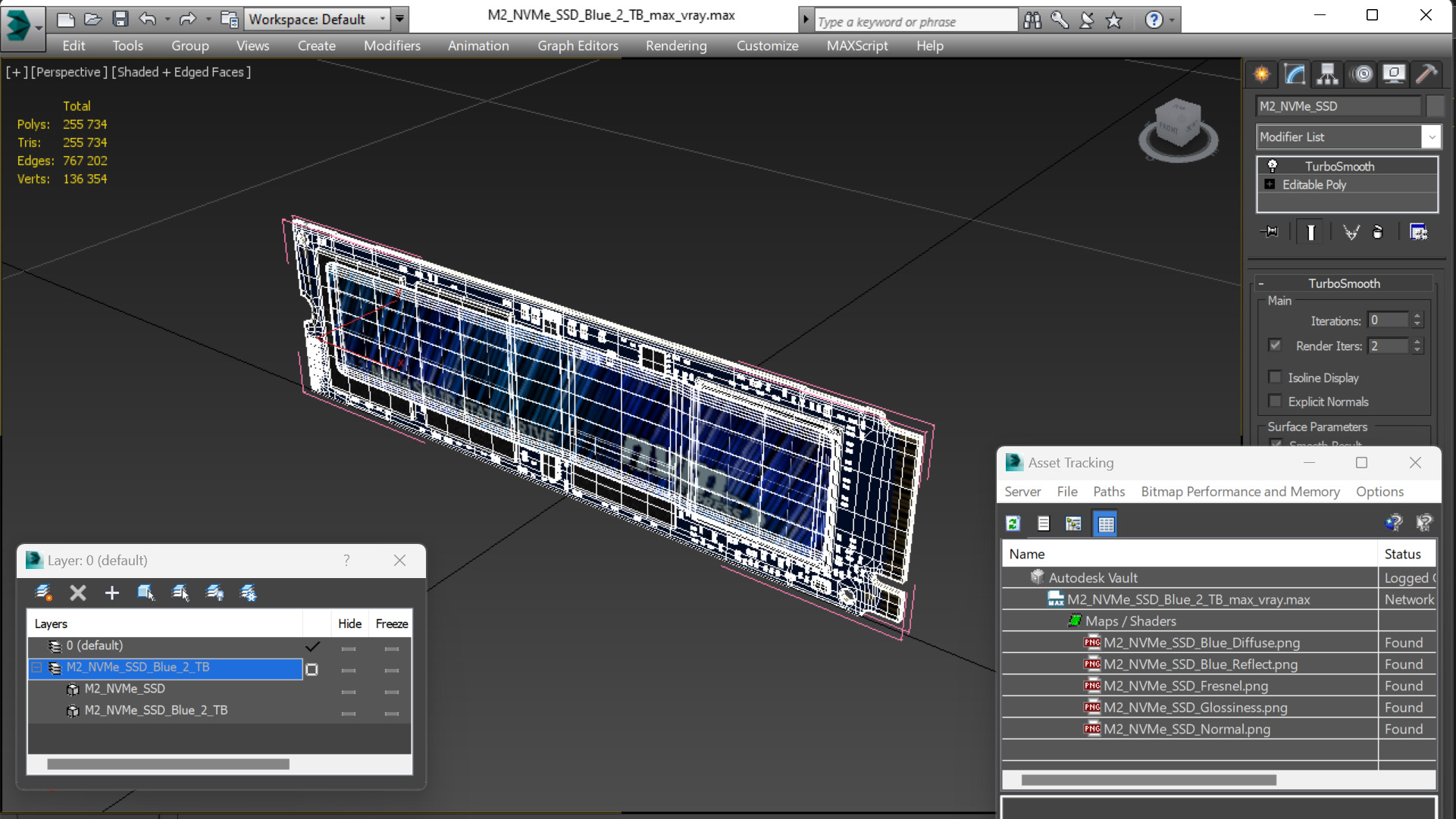This screenshot has height=819, width=1456.
Task: Click the star favorites icon in title bar
Action: click(x=1113, y=20)
